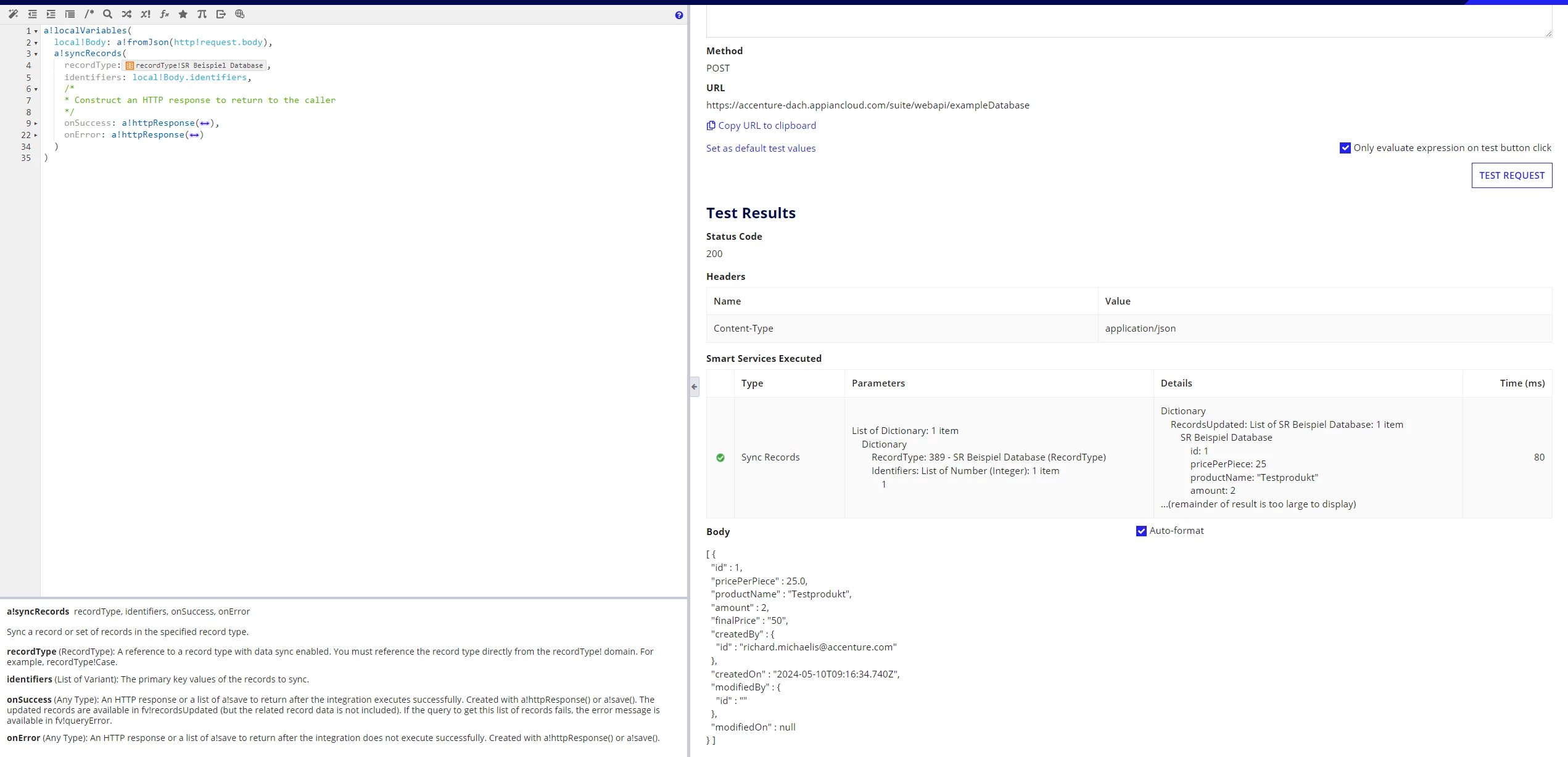Toggle comment with the /* icon

pos(89,14)
